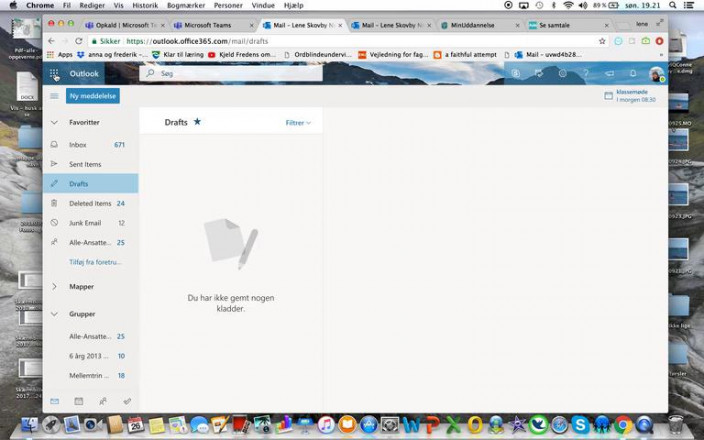Click the Tilføj fra foretrukne link
The image size is (704, 440).
pos(95,262)
